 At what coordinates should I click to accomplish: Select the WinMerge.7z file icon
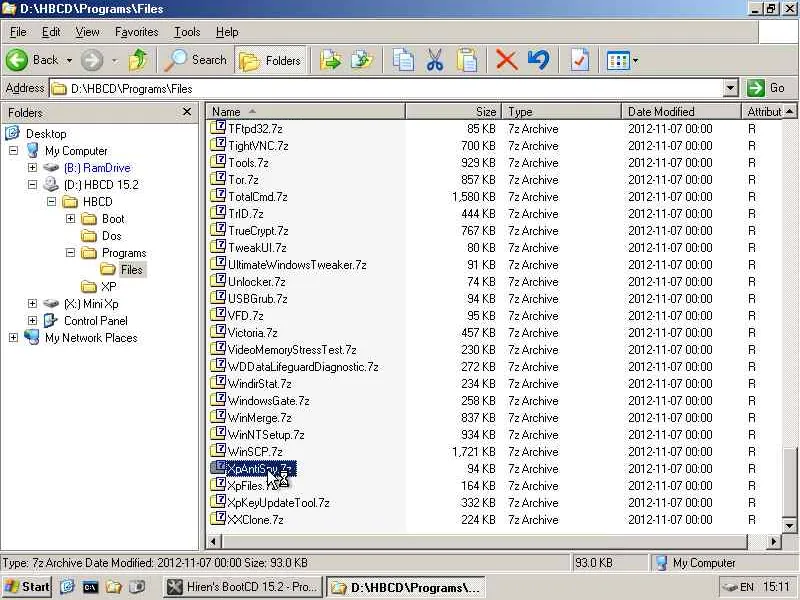(x=218, y=417)
